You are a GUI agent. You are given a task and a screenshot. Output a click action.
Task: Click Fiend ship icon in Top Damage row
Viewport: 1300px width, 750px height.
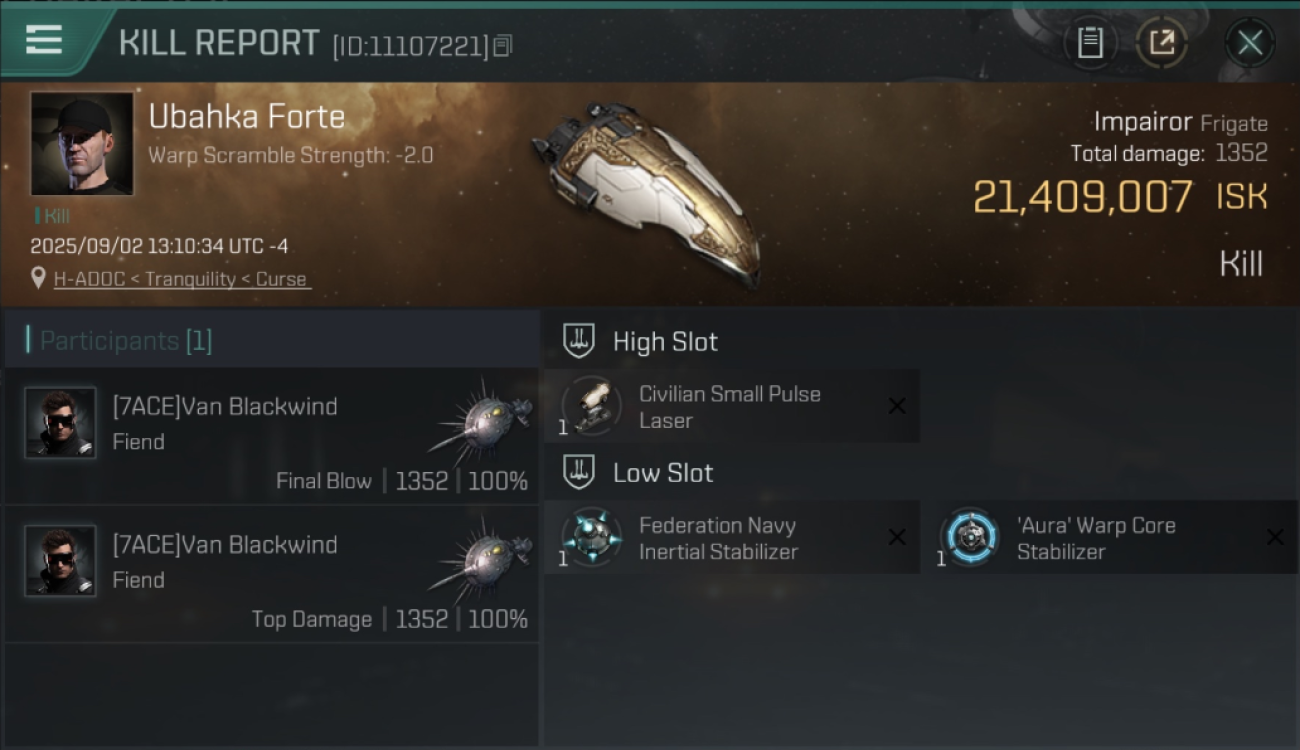tap(484, 559)
